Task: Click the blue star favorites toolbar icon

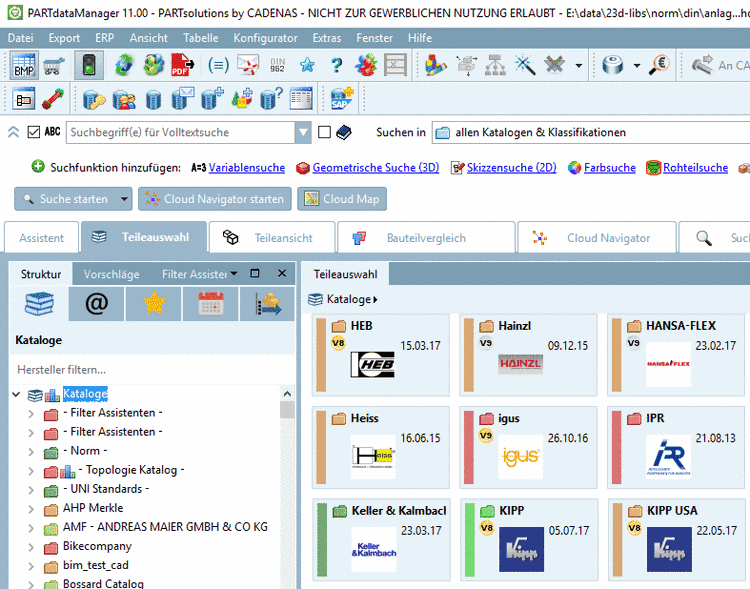Action: coord(307,65)
